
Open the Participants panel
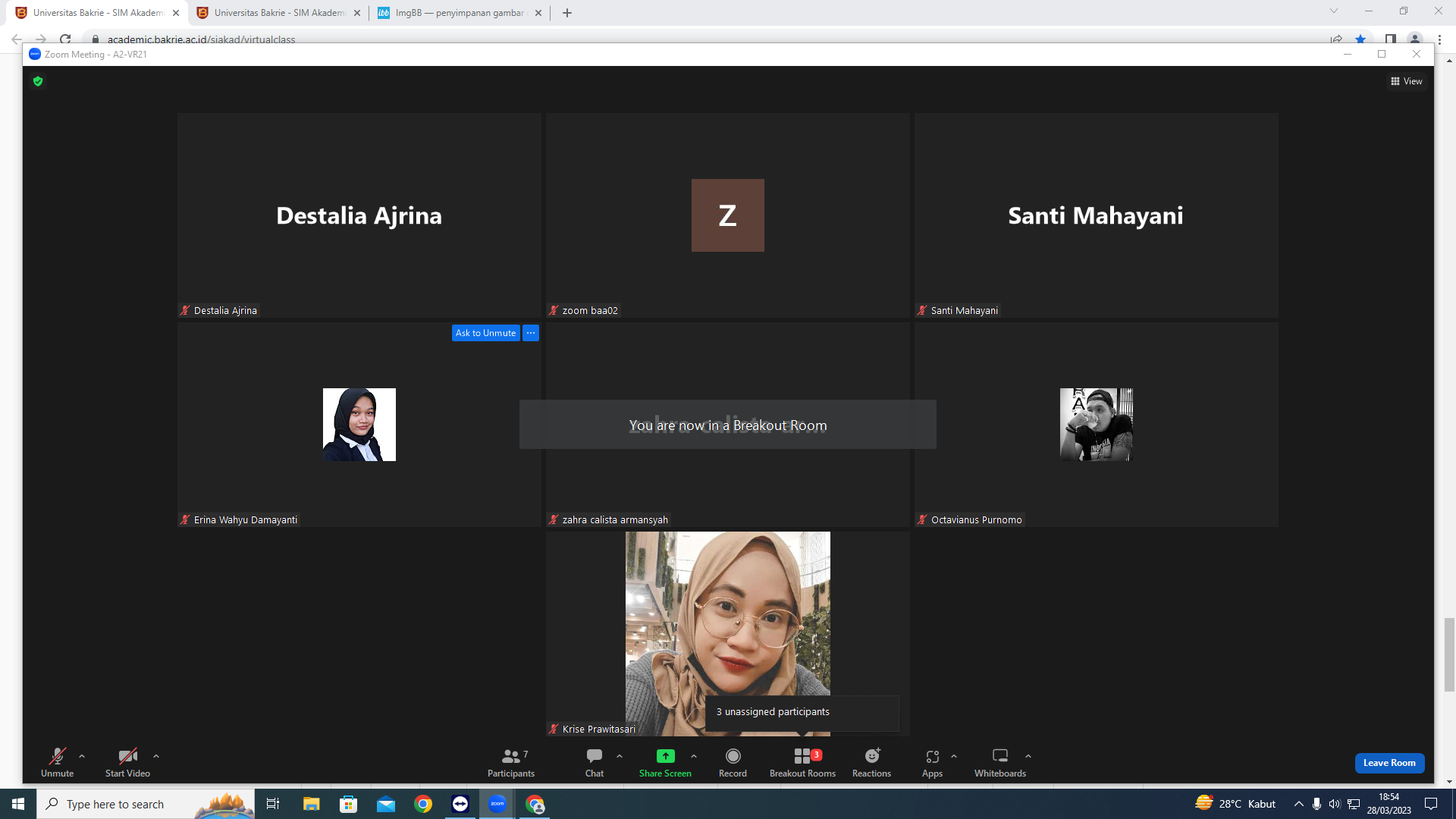point(511,762)
